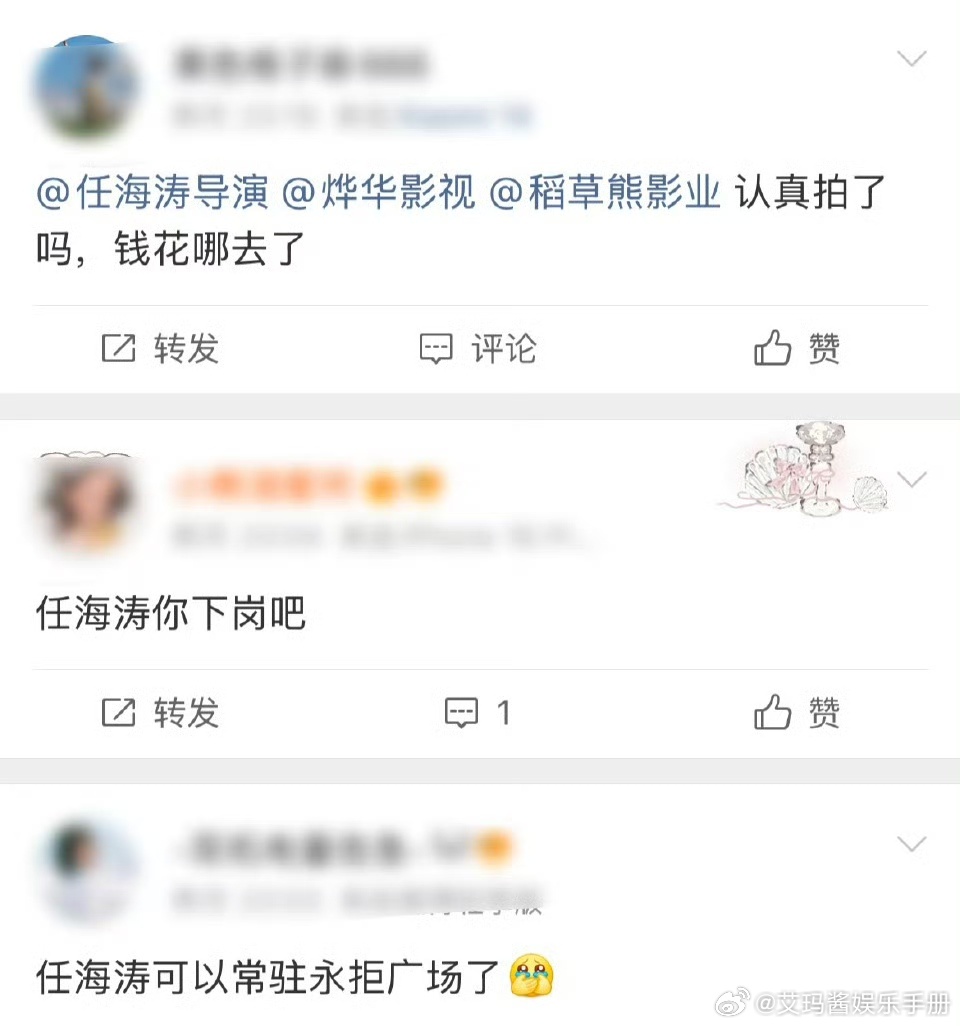Open mention @烨华影视
The height and width of the screenshot is (1026, 960).
(378, 192)
